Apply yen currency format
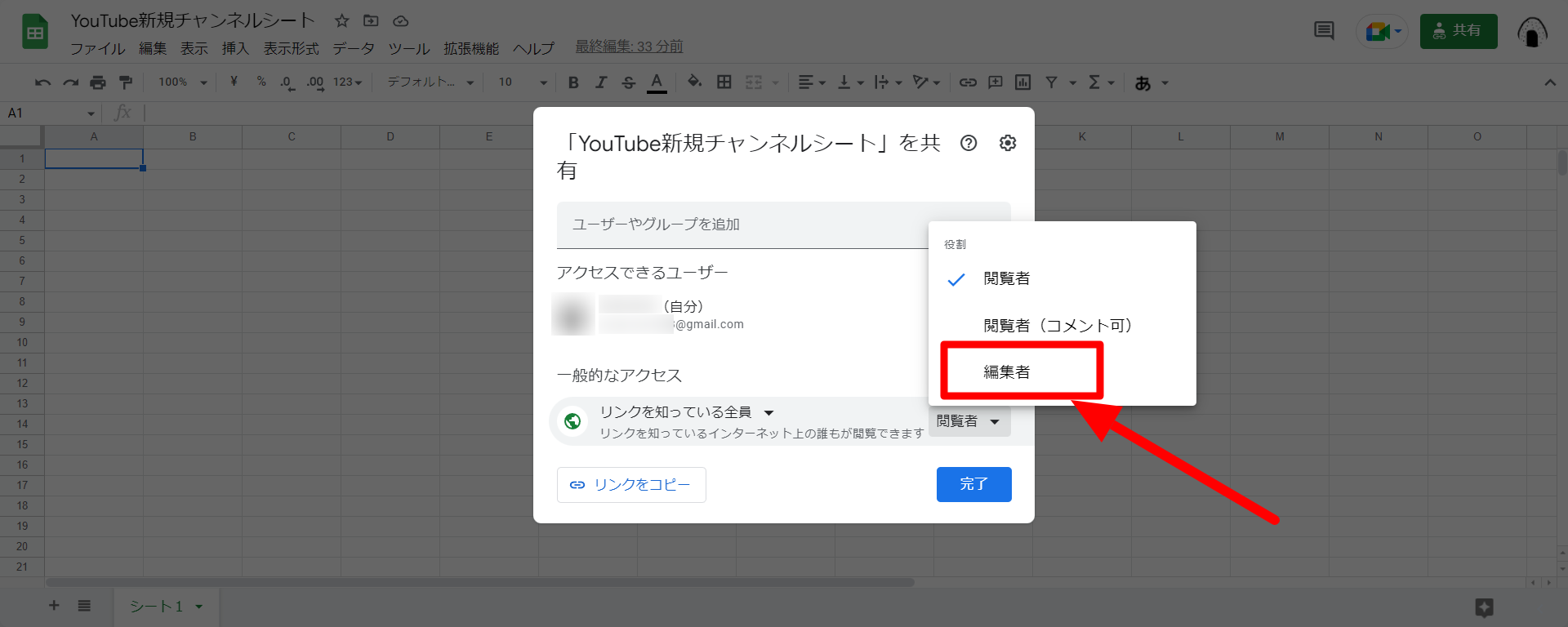Screen dimensions: 1568x627 point(234,82)
